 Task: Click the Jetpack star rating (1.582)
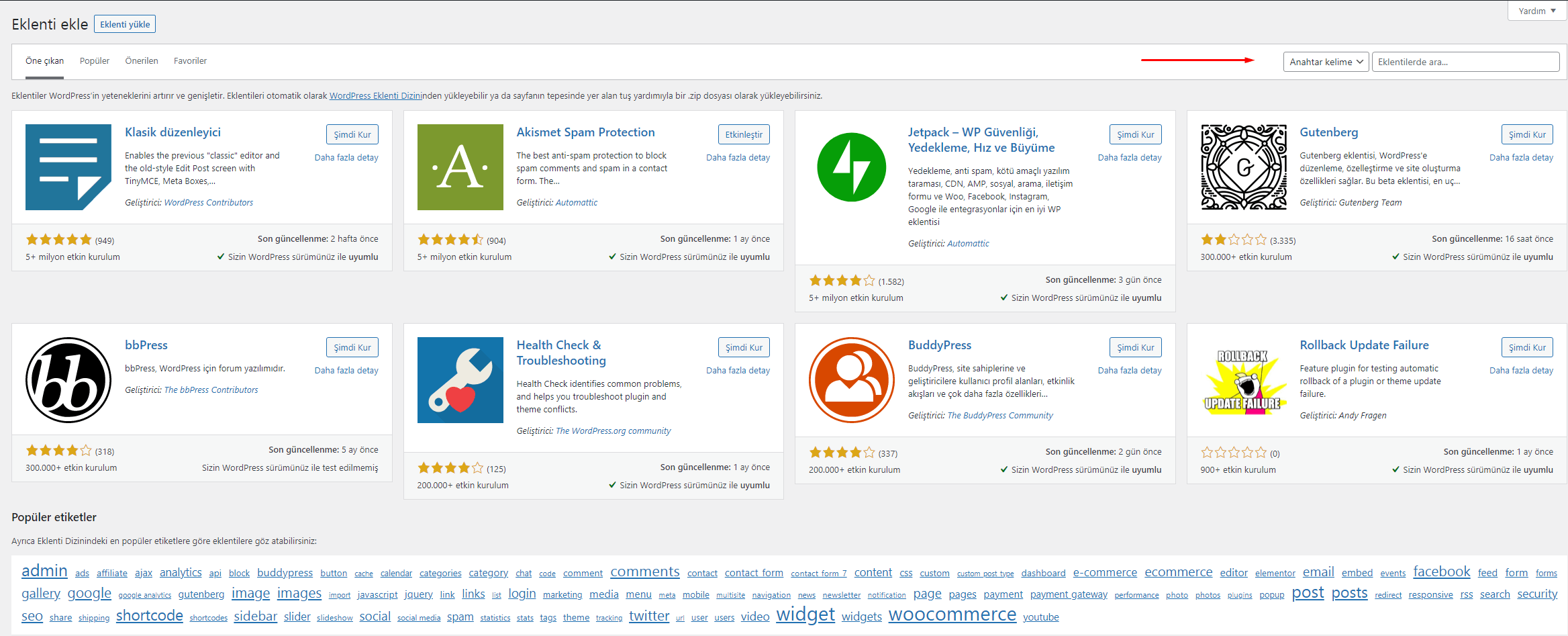tap(856, 281)
